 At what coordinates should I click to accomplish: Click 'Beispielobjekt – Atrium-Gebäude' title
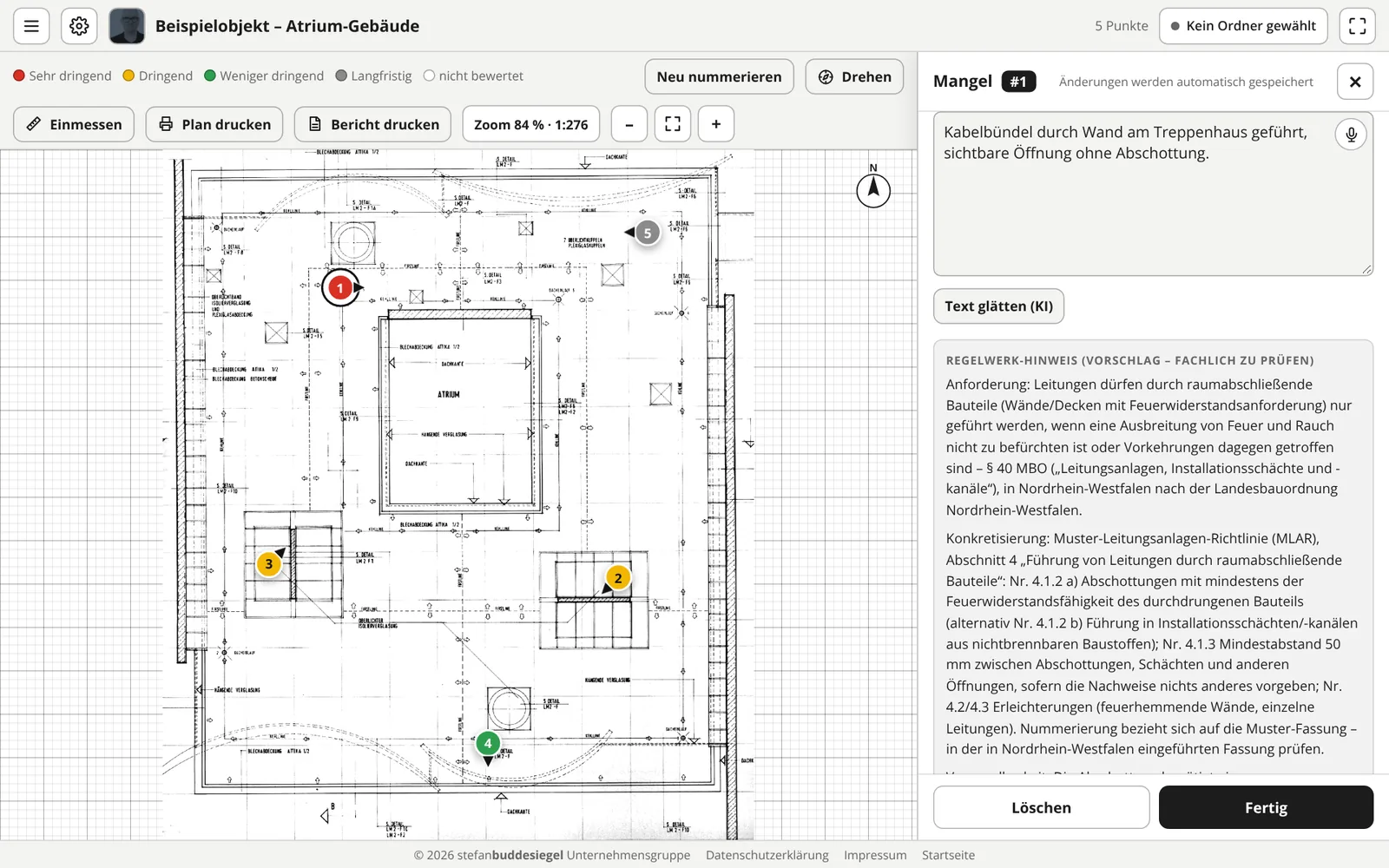point(287,26)
